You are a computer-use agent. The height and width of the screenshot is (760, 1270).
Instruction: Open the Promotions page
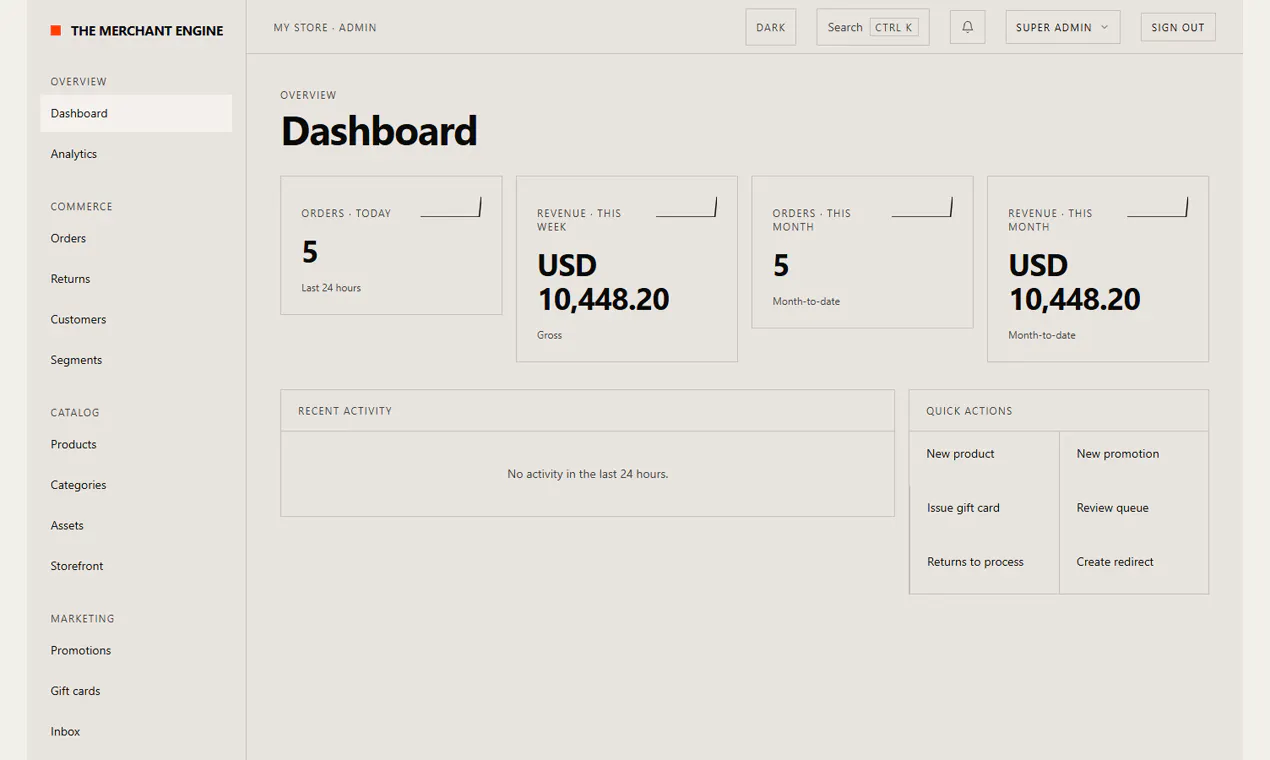click(136, 650)
